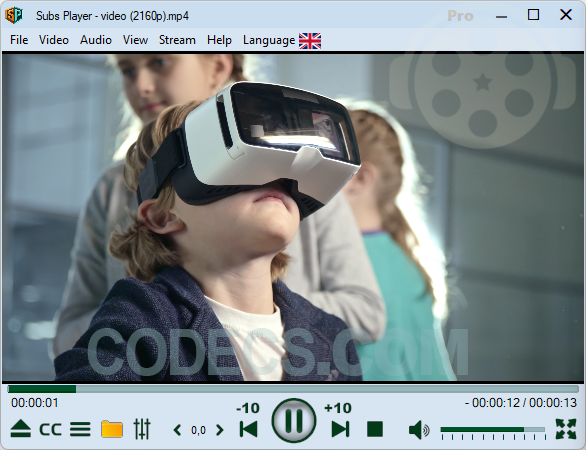Toggle subtitles with the CC icon
The height and width of the screenshot is (450, 586).
[x=50, y=429]
